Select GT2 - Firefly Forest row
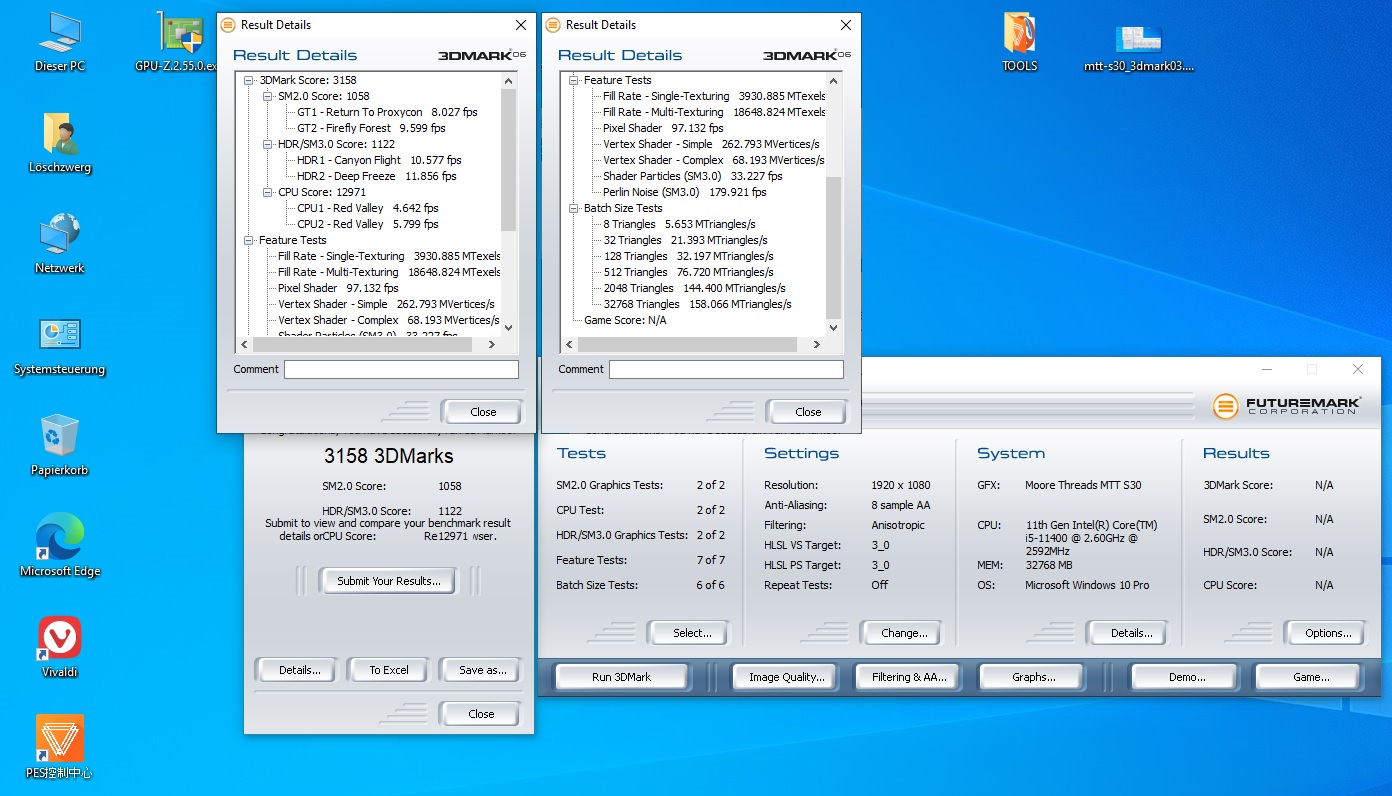Screen dimensions: 1392x796 (371, 128)
